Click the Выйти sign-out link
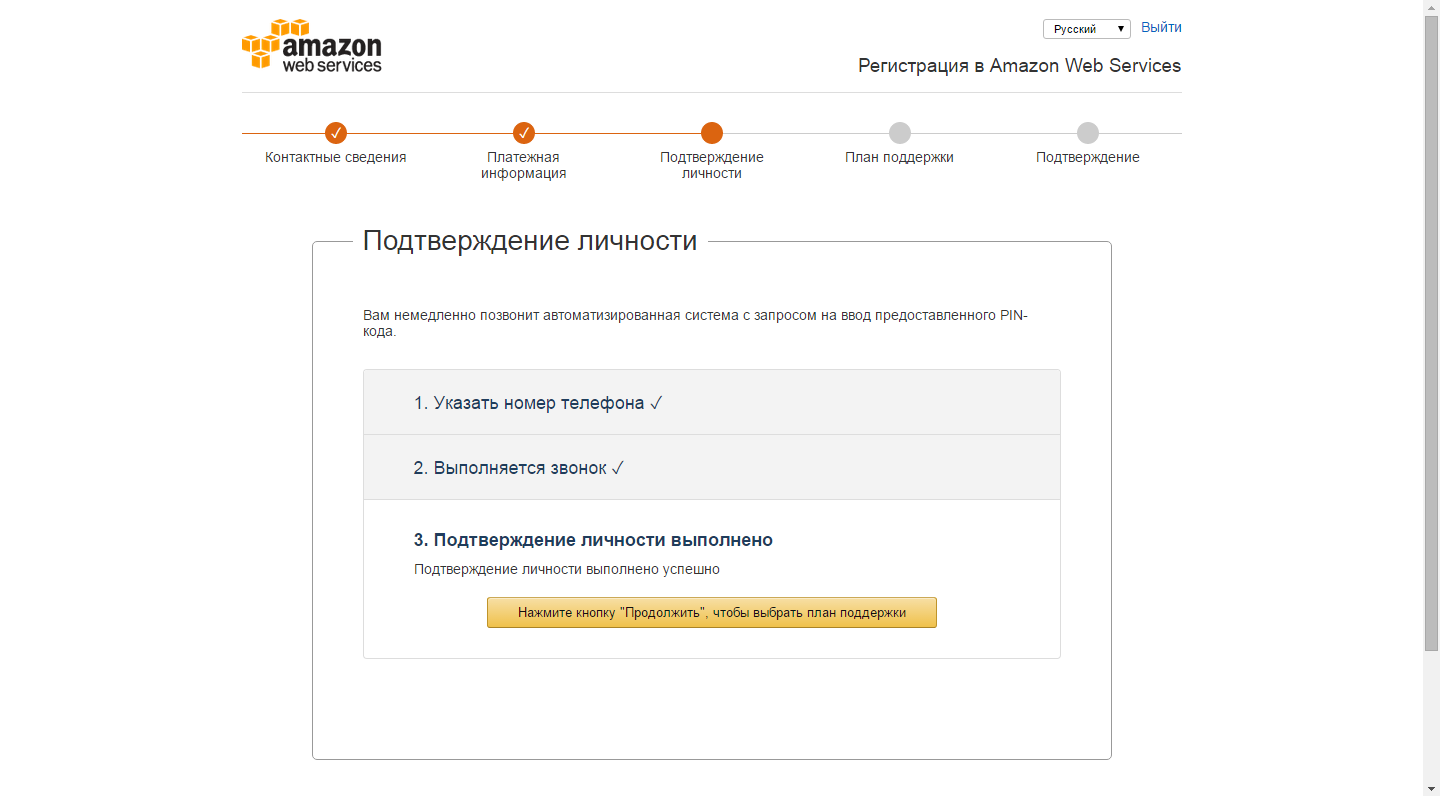The height and width of the screenshot is (796, 1440). (x=1161, y=27)
